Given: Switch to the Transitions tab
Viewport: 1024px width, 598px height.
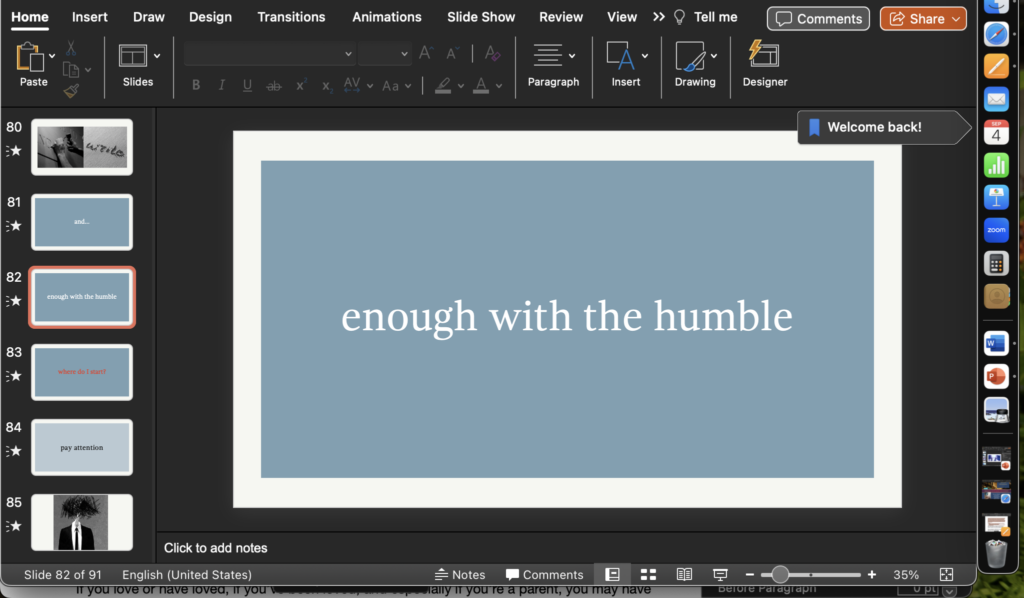Looking at the screenshot, I should (291, 17).
